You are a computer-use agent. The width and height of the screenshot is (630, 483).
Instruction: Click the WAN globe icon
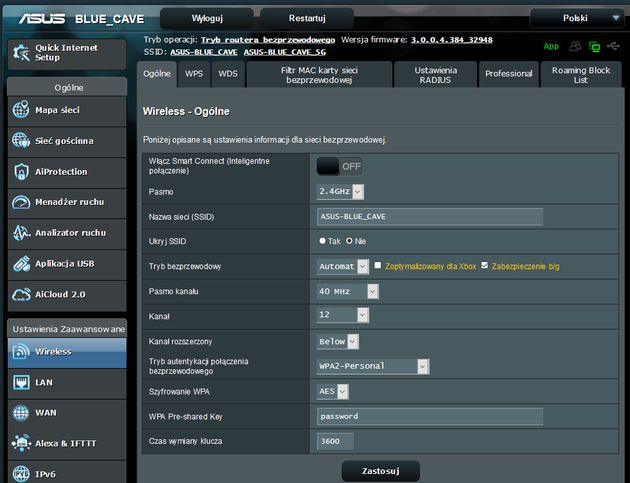(x=21, y=413)
